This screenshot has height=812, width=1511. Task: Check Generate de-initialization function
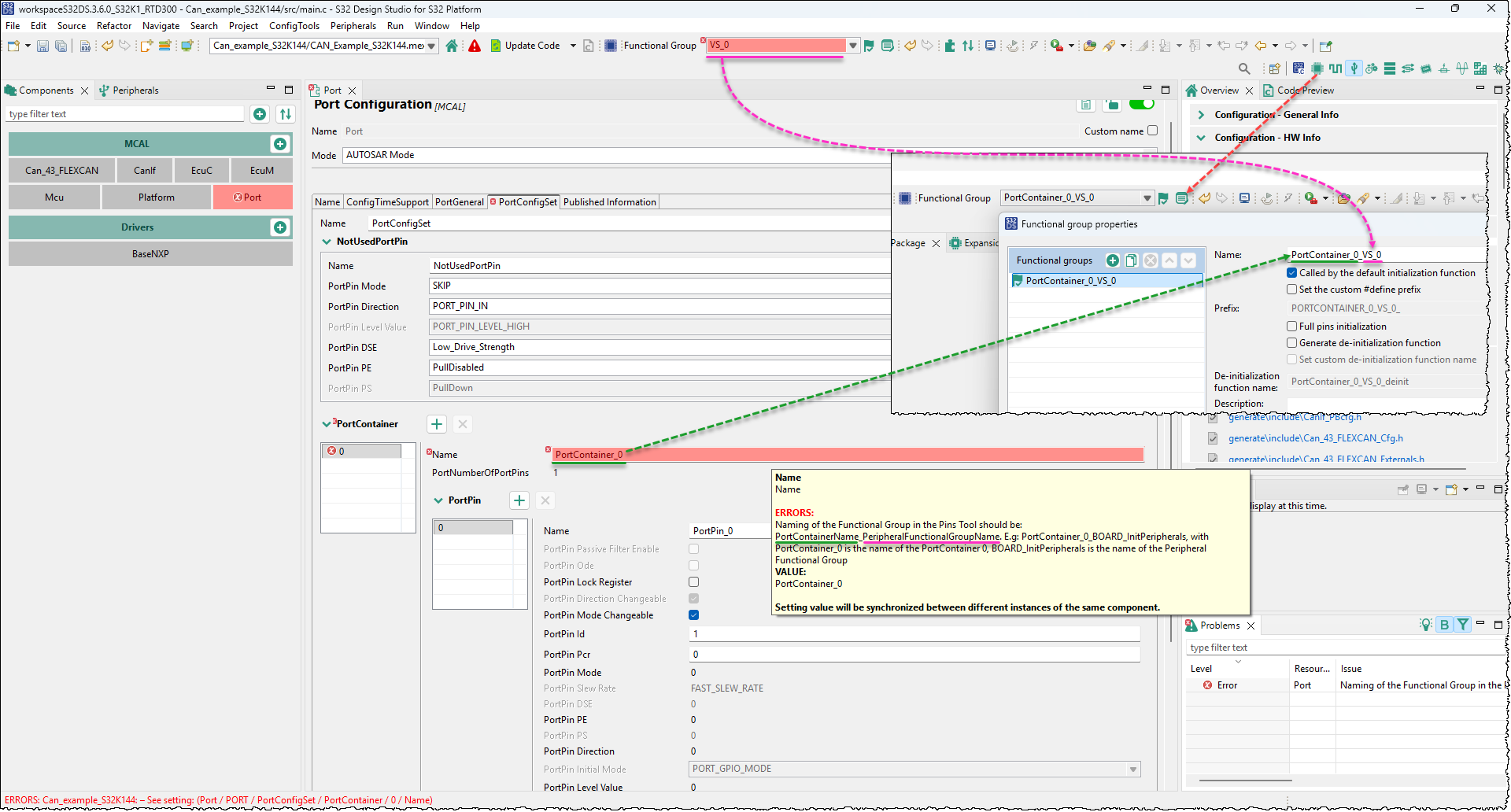point(1291,343)
